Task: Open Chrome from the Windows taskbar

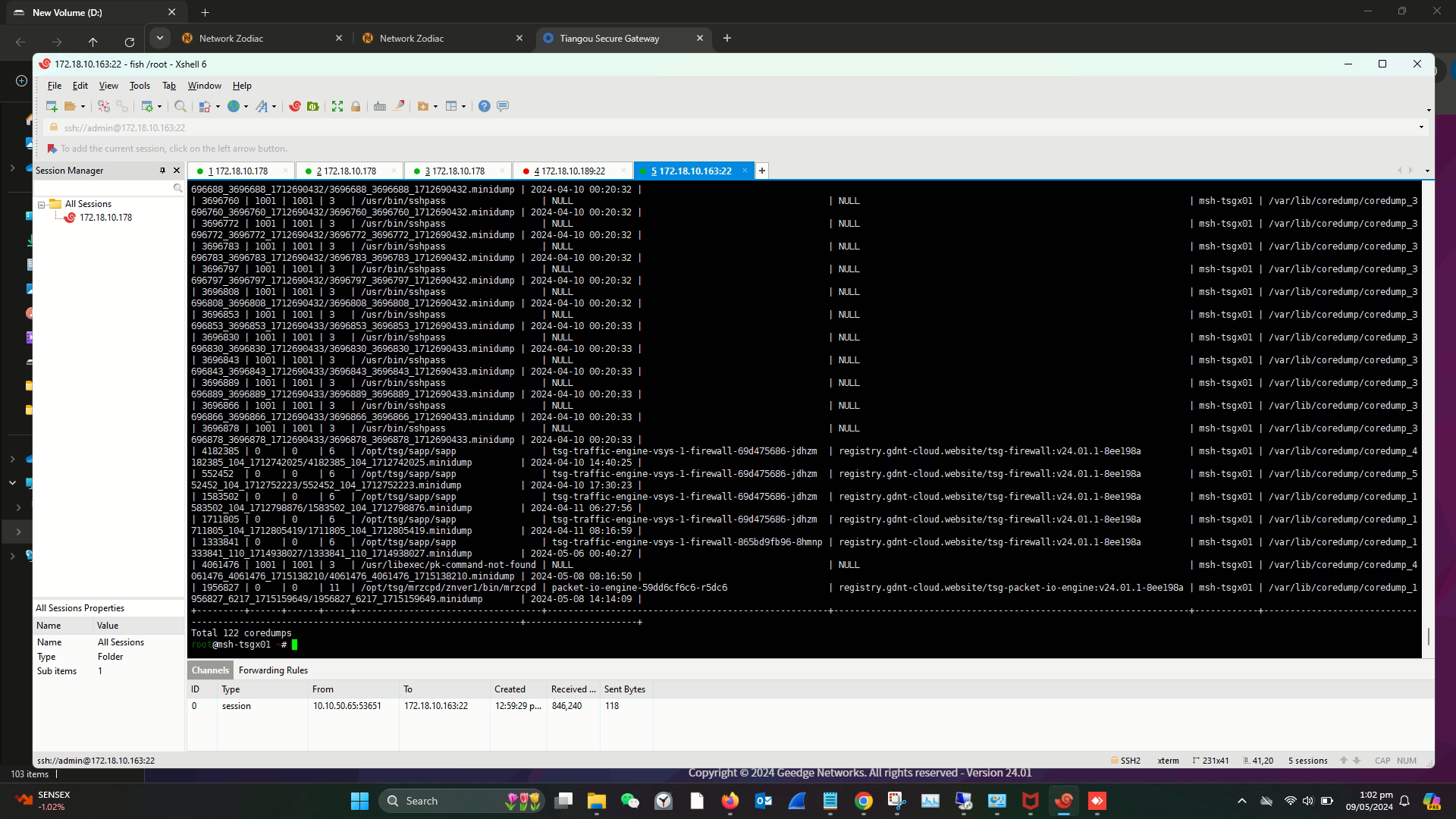Action: pos(864,801)
